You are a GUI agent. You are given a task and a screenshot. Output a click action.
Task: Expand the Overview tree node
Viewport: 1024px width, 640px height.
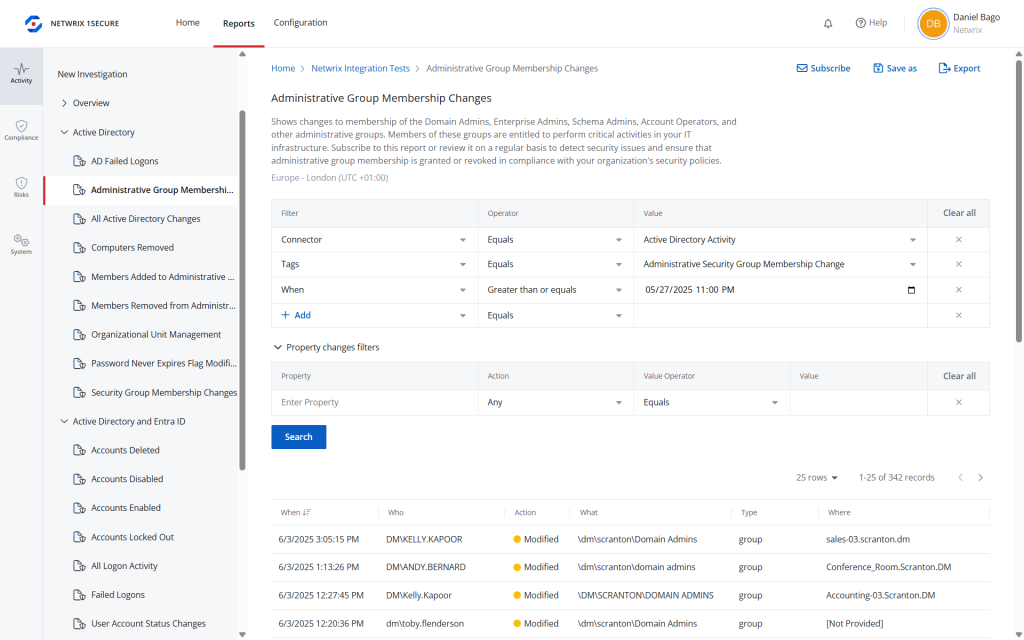click(x=65, y=103)
